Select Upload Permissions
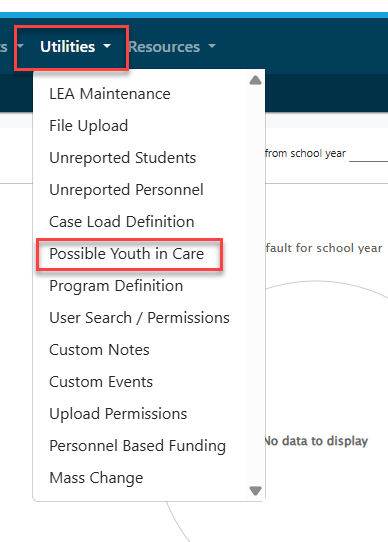 [x=118, y=414]
